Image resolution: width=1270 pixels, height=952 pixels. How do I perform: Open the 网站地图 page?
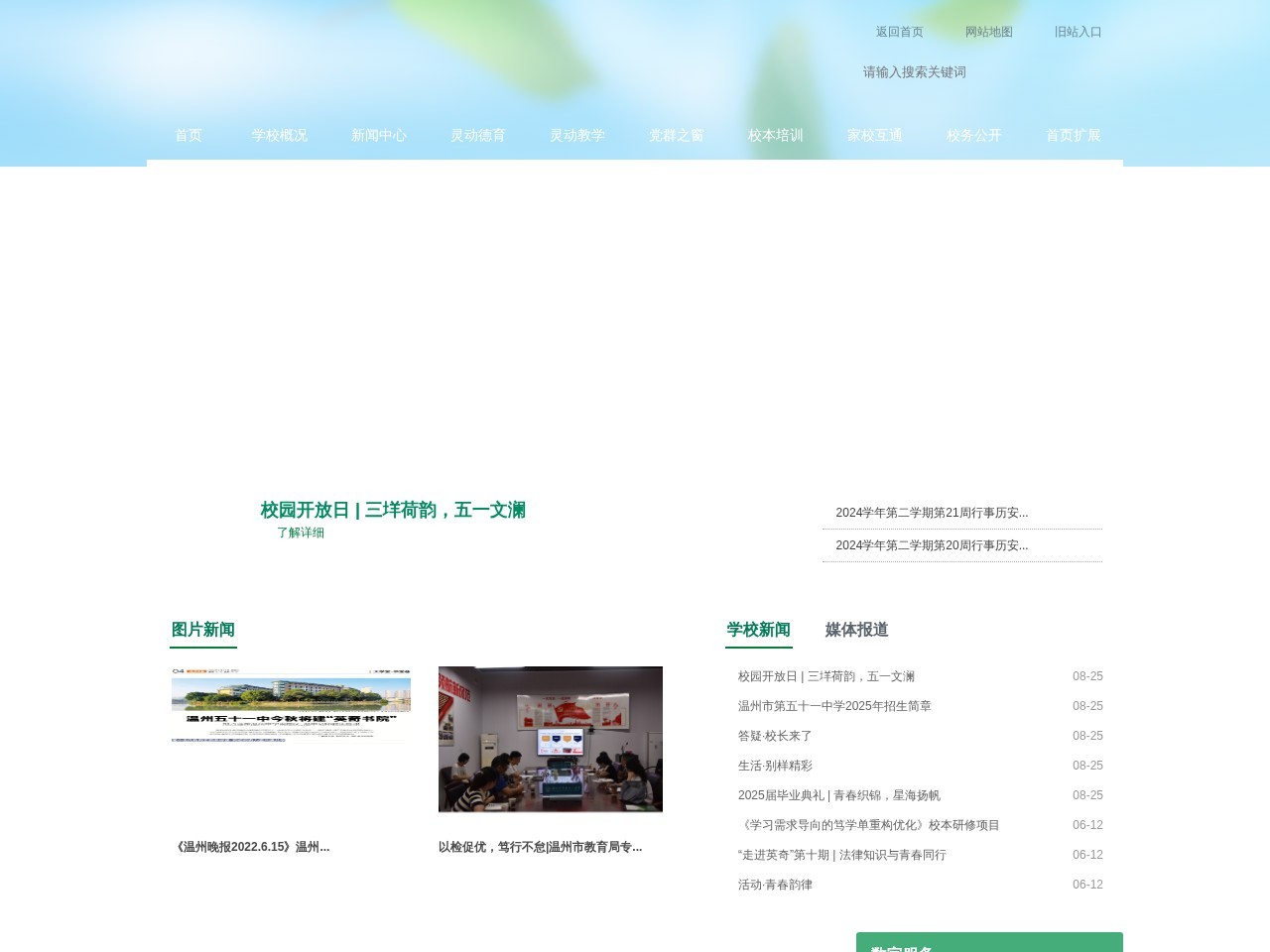coord(988,32)
